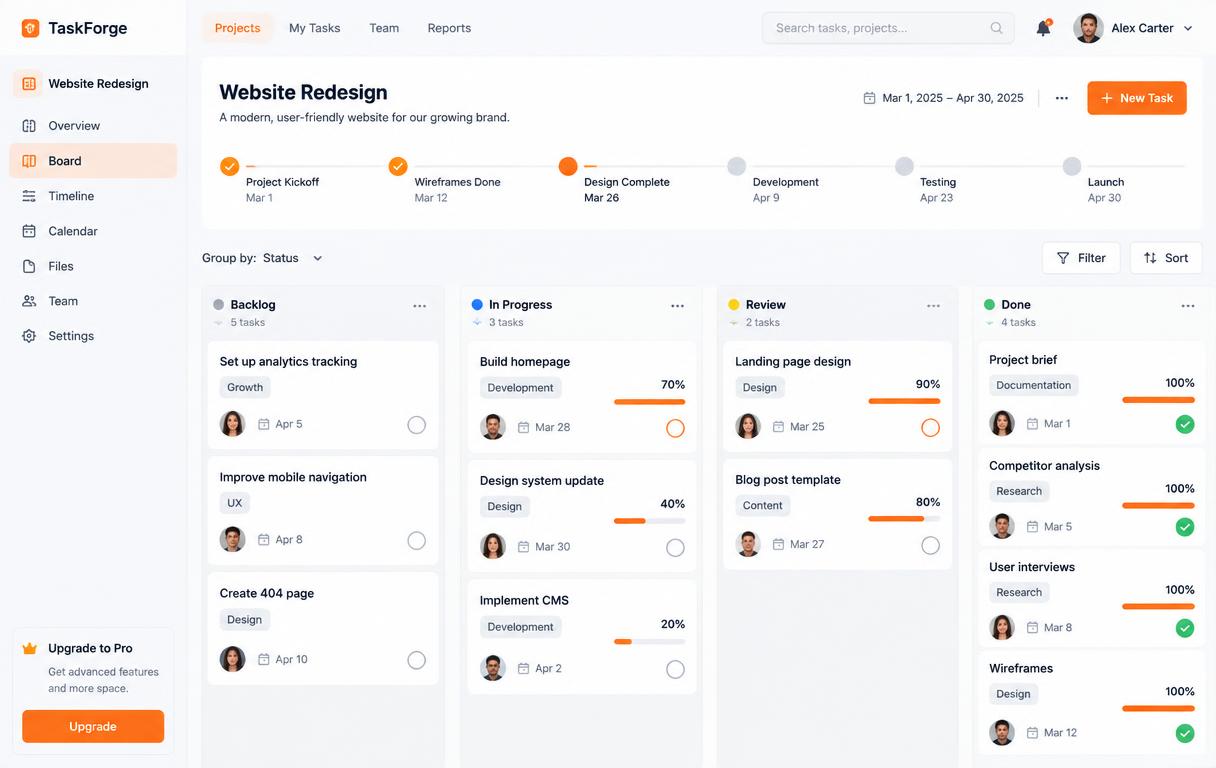The image size is (1216, 768).
Task: Select Overview in the sidebar
Action: [x=93, y=126]
